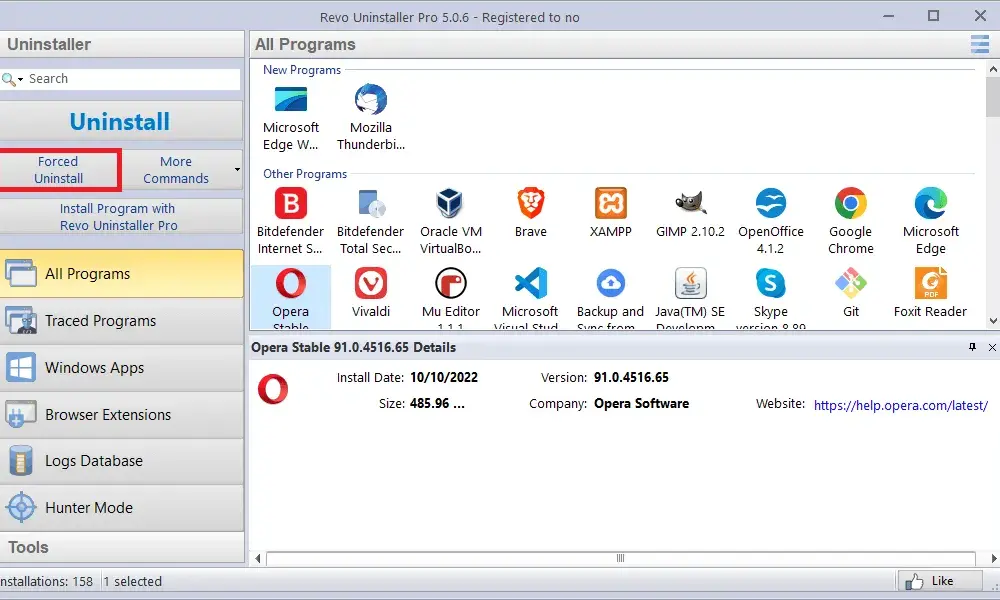
Task: Open the Windows Apps section
Action: (121, 368)
